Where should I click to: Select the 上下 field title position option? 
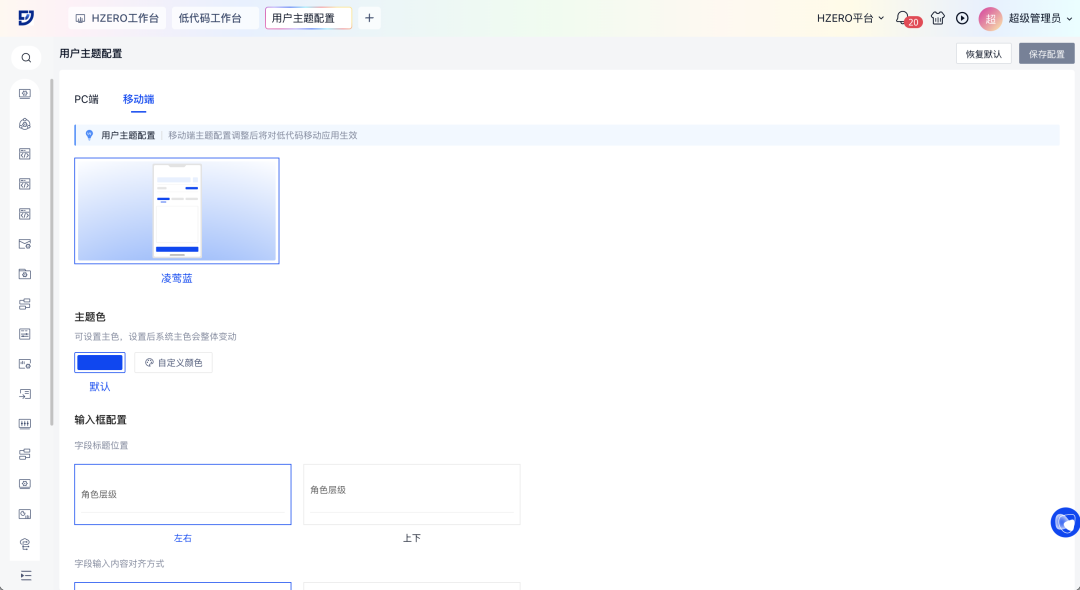[x=411, y=495]
